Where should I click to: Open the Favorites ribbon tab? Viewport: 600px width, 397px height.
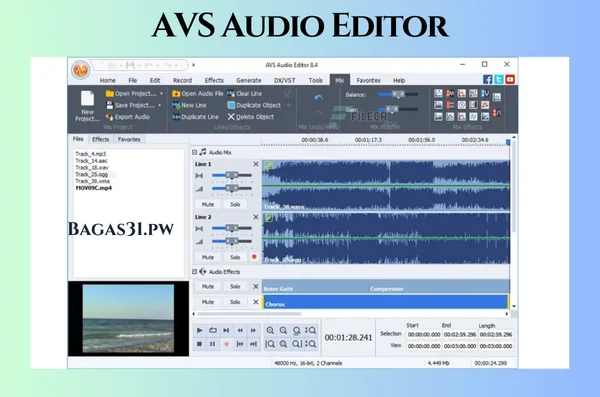point(368,80)
